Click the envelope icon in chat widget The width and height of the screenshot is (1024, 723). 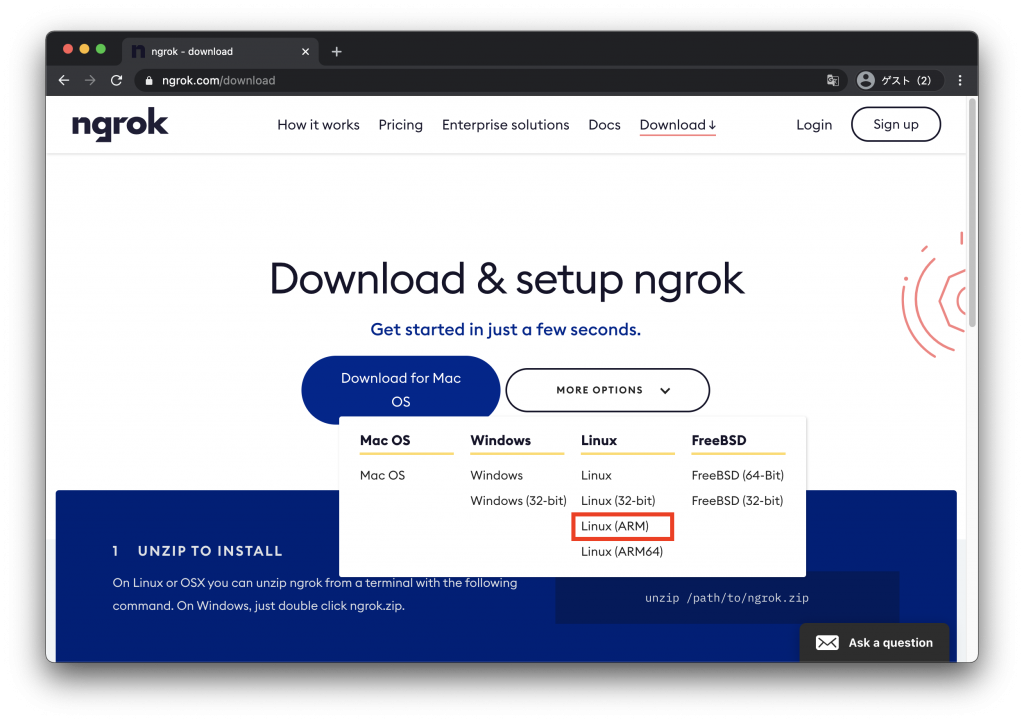pos(827,643)
